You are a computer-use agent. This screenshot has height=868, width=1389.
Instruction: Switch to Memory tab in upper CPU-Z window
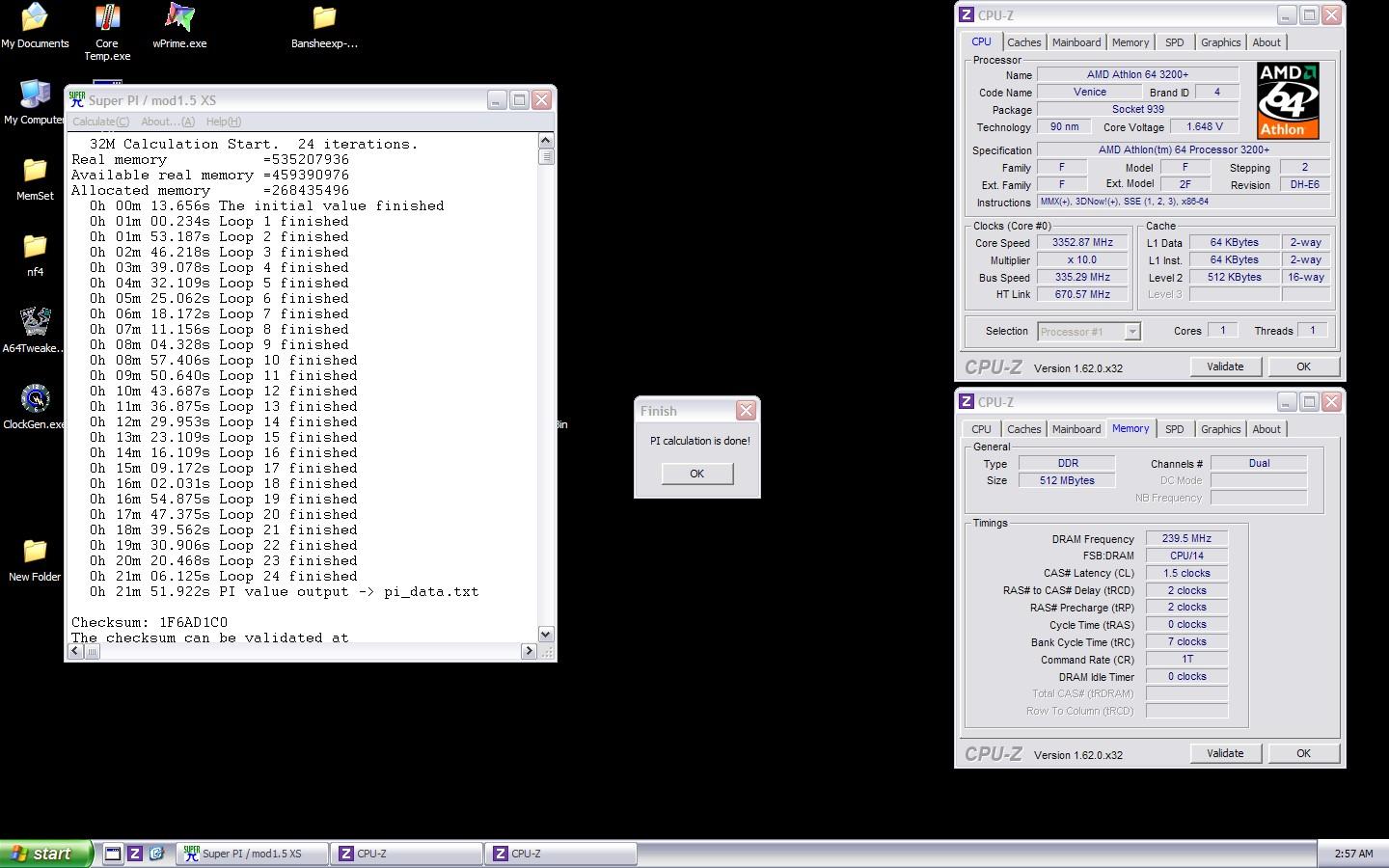1130,42
